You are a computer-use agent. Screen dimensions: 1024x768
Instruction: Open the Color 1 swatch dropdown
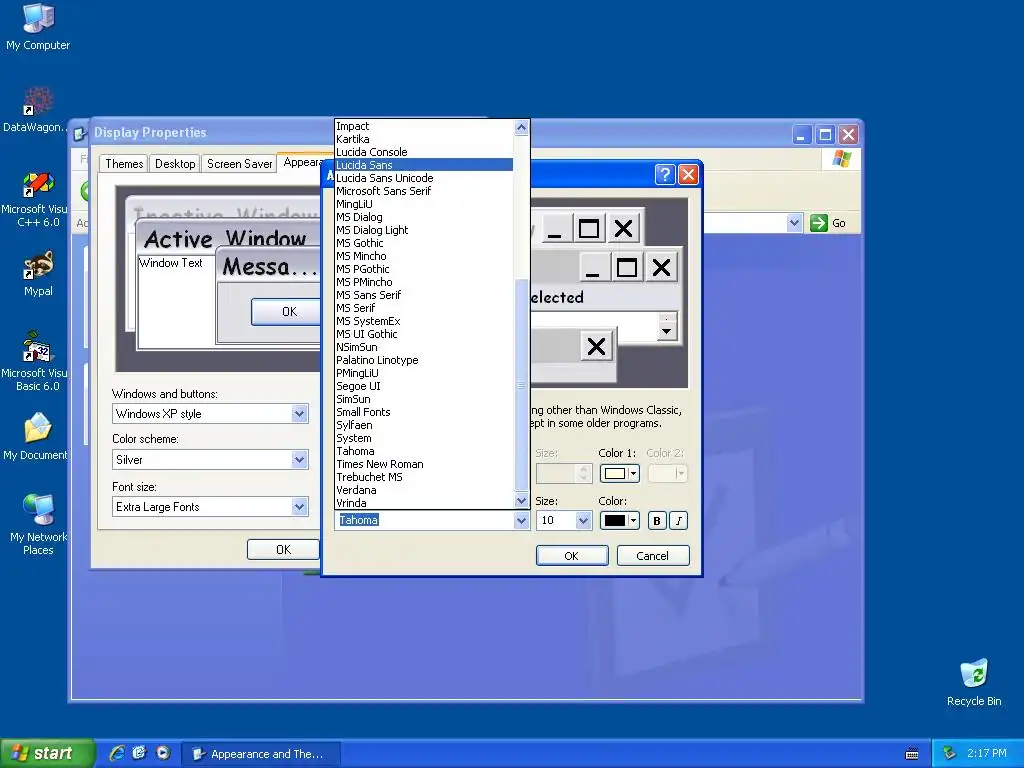point(619,473)
